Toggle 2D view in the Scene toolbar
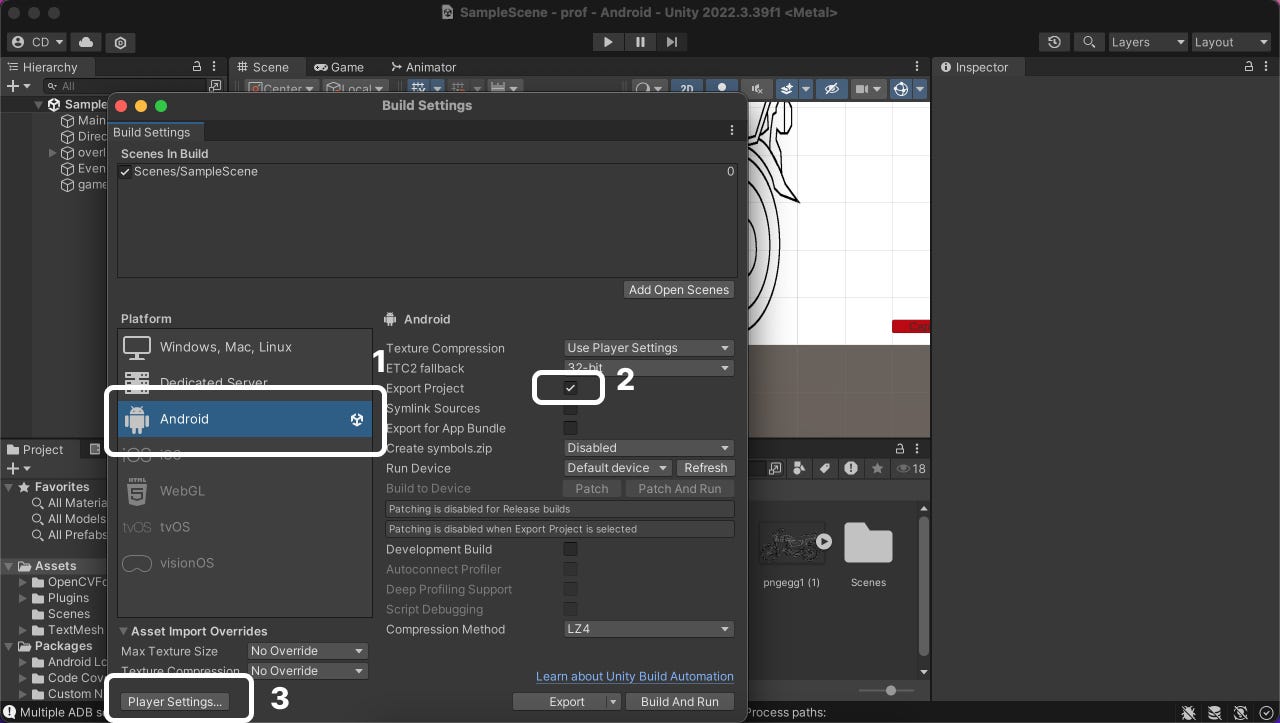The image size is (1280, 723). [x=687, y=88]
